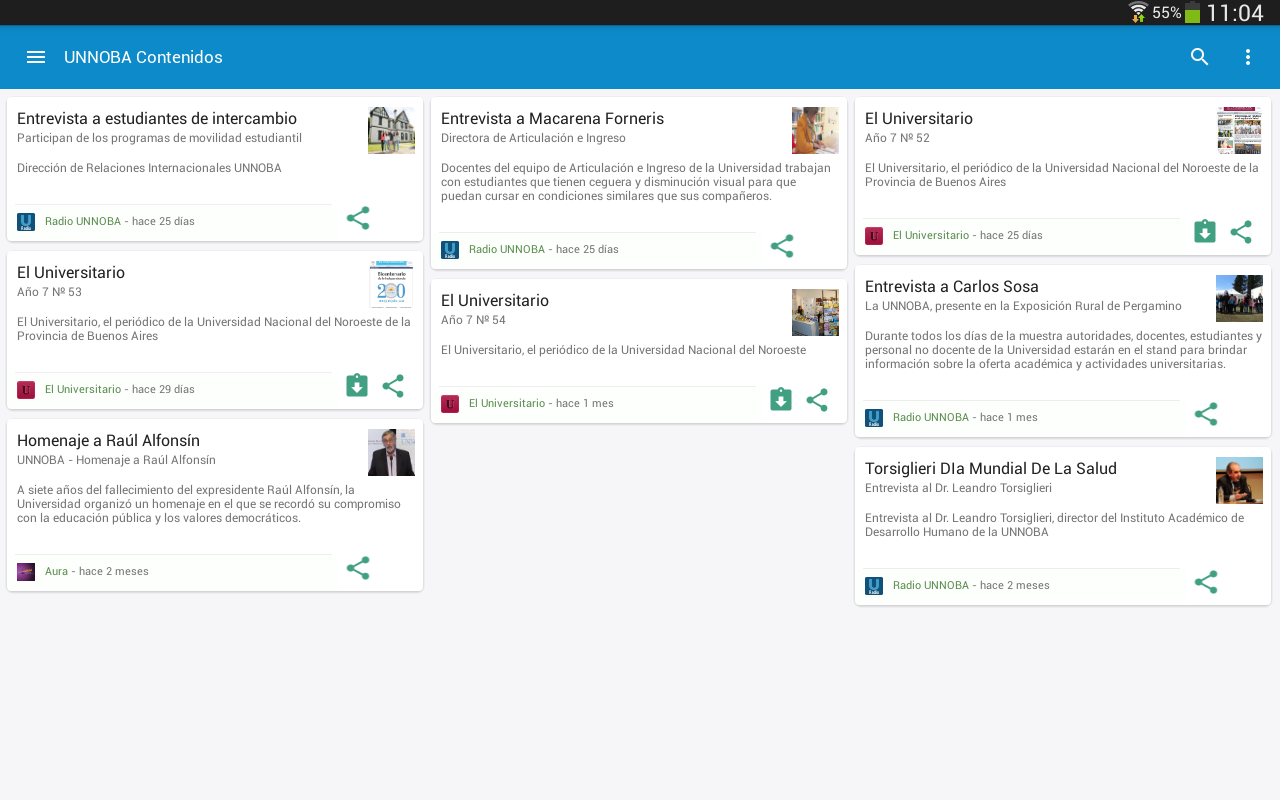Open El Universitario source on Nº 53 card

(83, 390)
